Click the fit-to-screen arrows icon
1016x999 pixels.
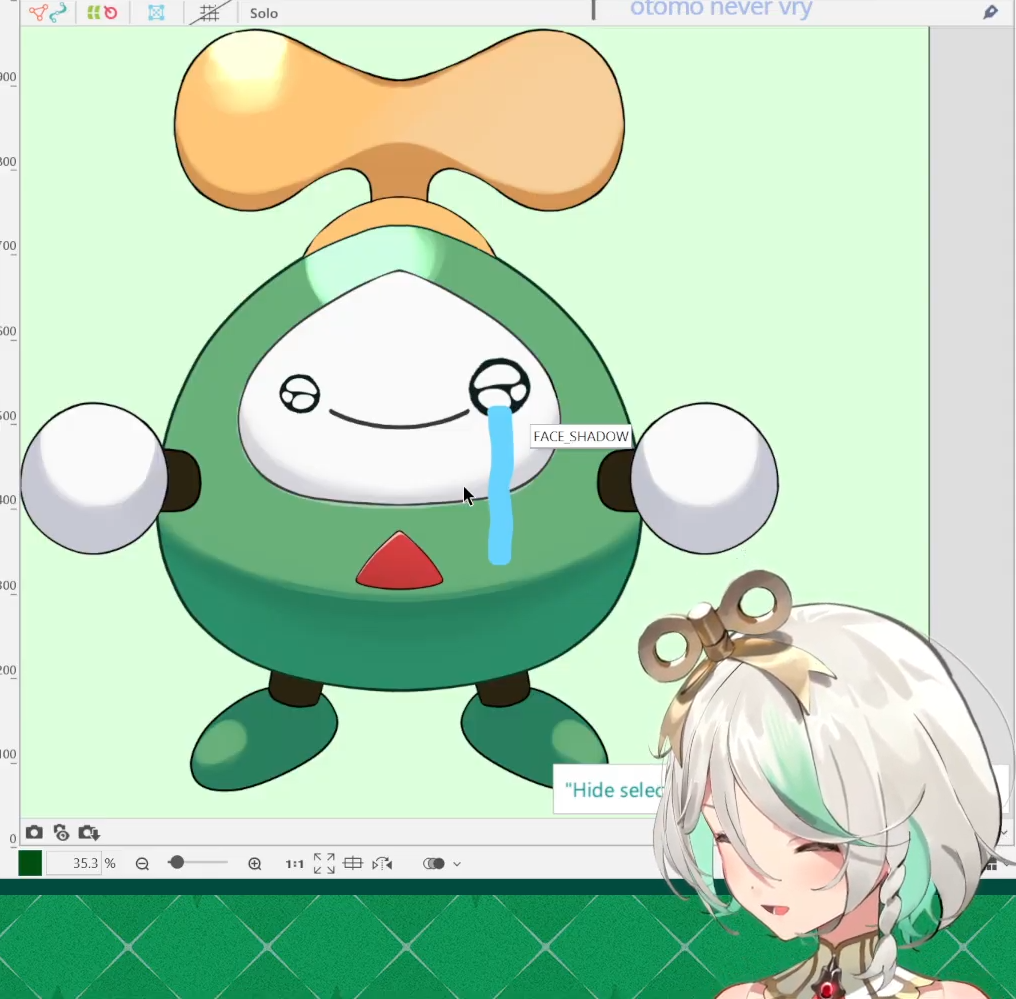[x=324, y=863]
